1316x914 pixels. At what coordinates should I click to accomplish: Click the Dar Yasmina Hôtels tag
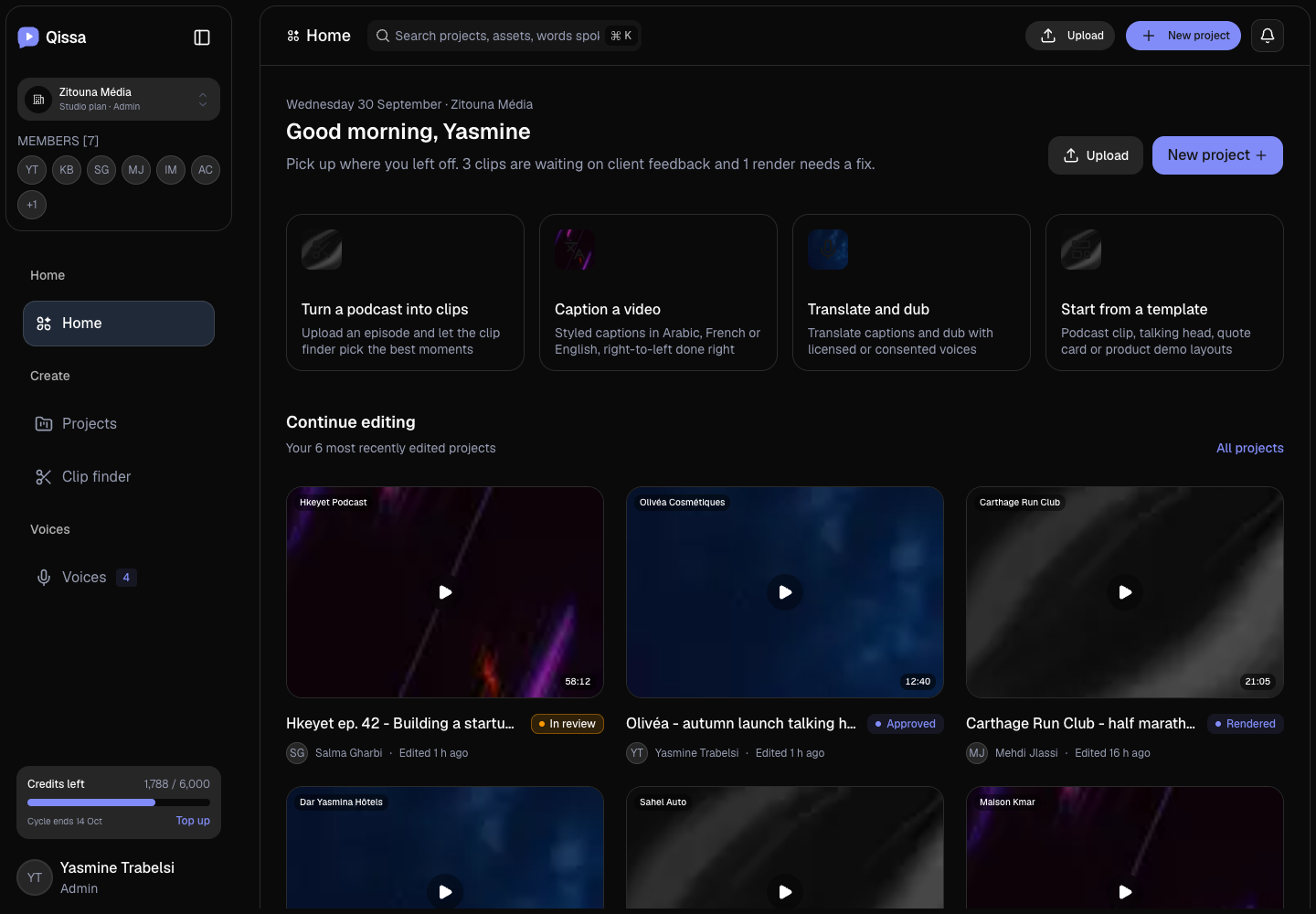coord(342,802)
